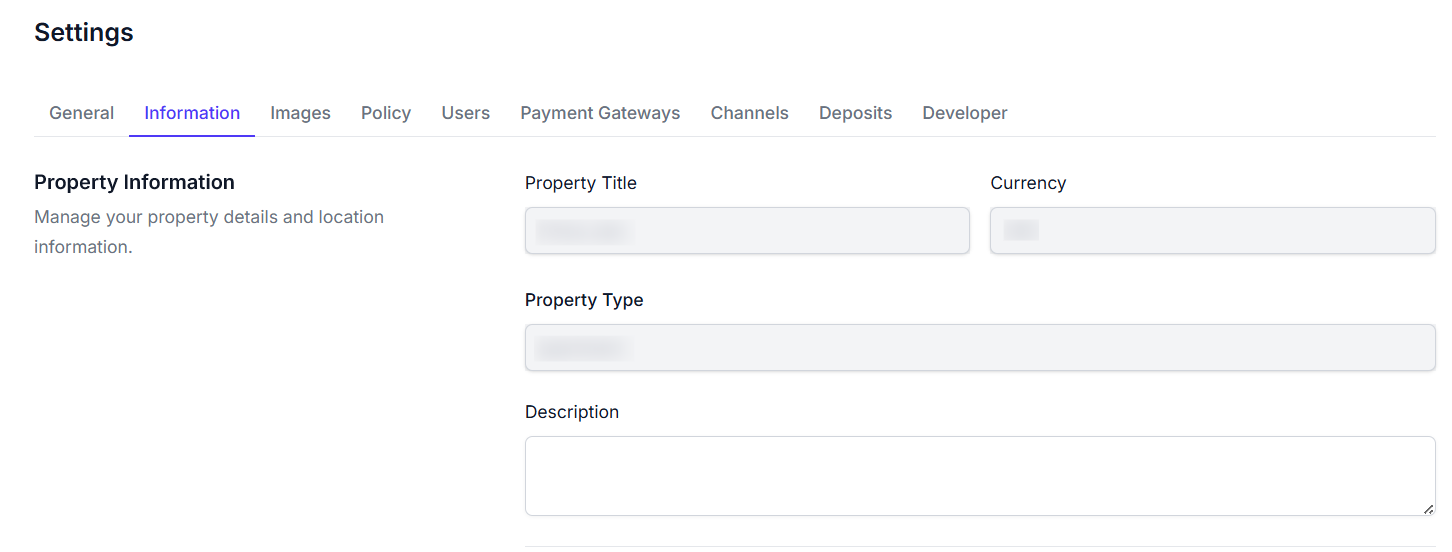This screenshot has height=552, width=1452.
Task: Click the Property Title label
Action: pyautogui.click(x=580, y=183)
